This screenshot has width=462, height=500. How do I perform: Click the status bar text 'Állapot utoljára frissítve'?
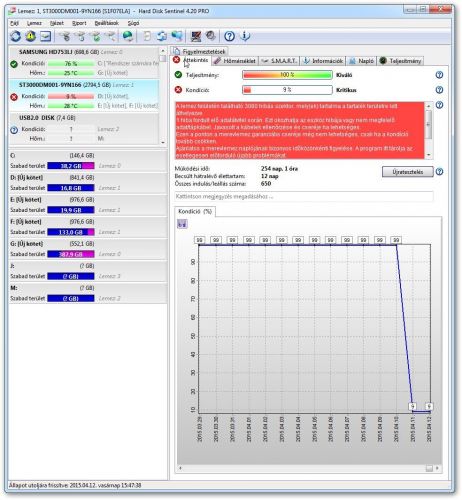(x=75, y=485)
